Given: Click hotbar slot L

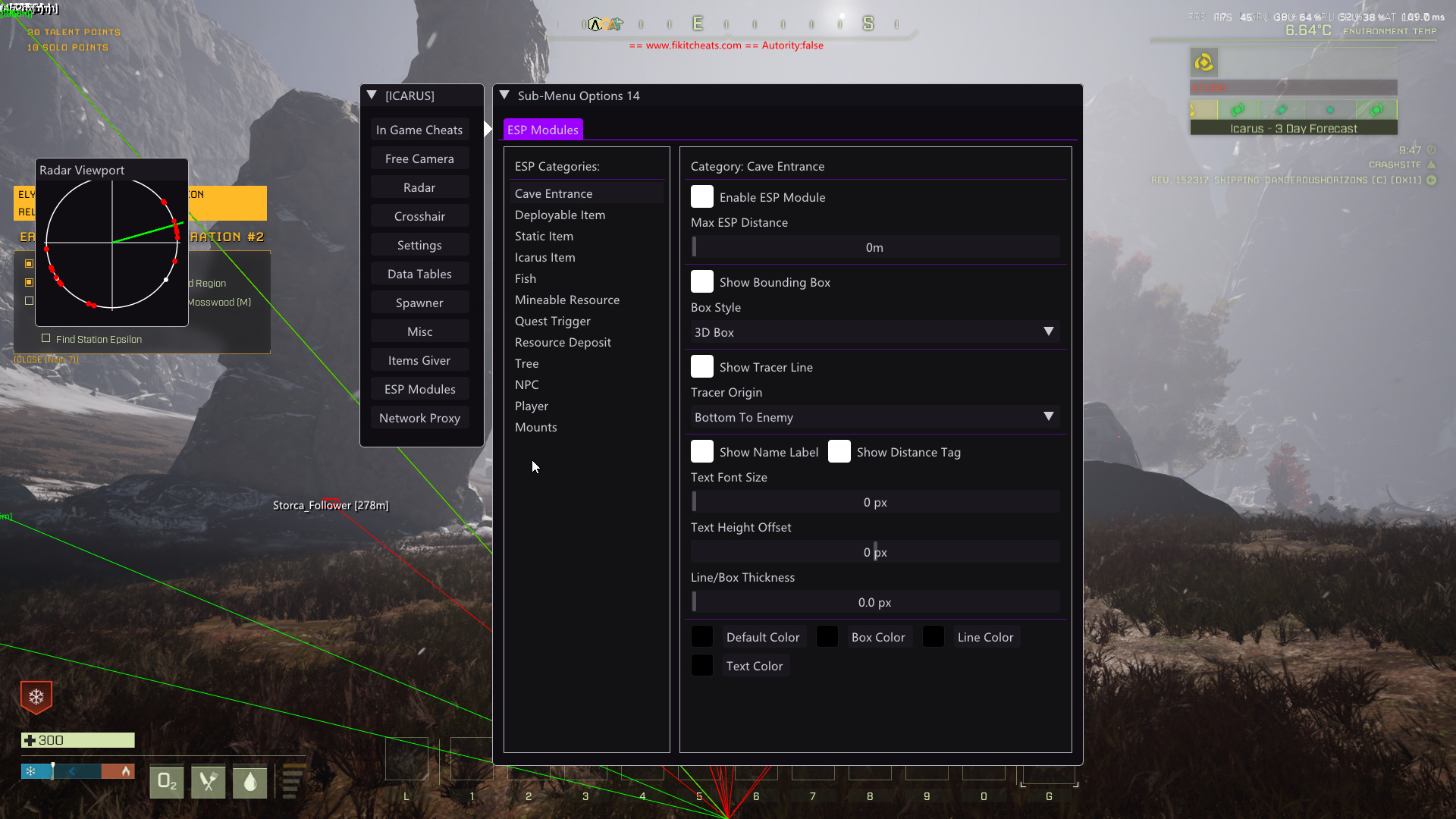Looking at the screenshot, I should 406,759.
